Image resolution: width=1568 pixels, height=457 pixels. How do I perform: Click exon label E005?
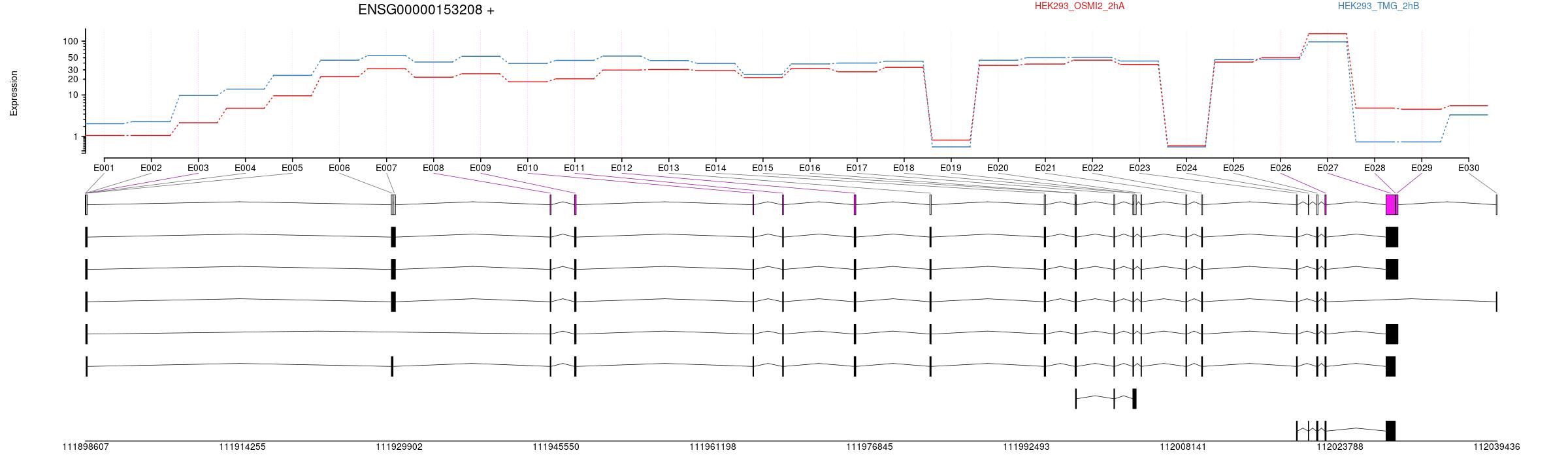tap(292, 168)
